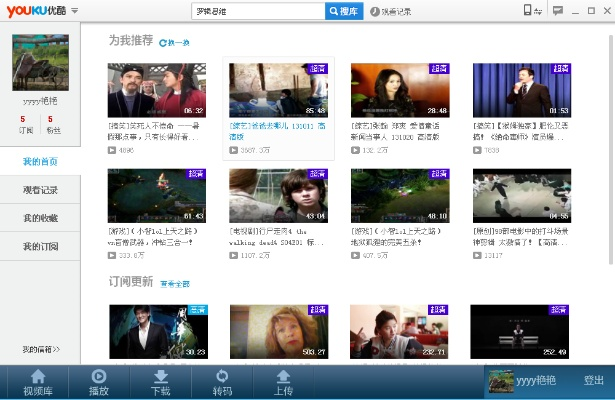Click the 观看记录 history clock icon
The height and width of the screenshot is (400, 615).
click(x=375, y=12)
